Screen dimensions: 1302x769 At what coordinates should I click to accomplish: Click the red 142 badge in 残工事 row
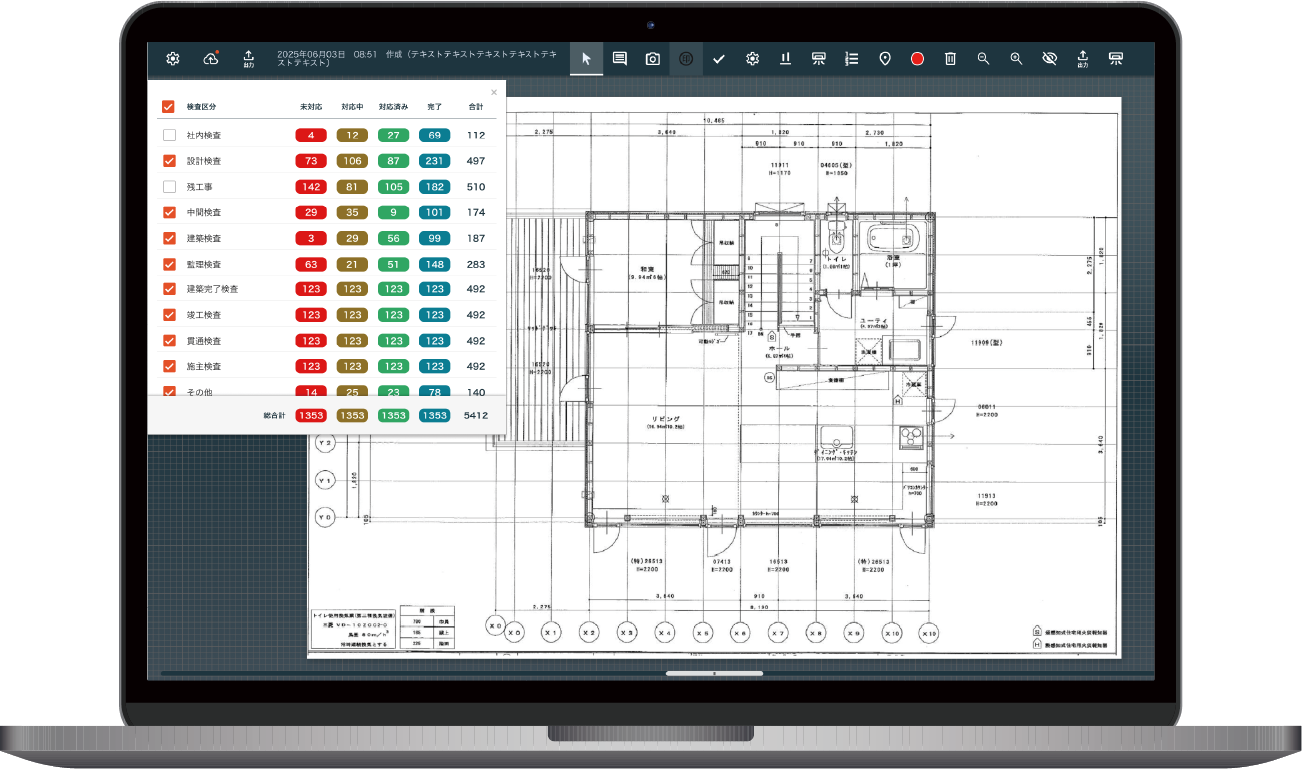(311, 187)
